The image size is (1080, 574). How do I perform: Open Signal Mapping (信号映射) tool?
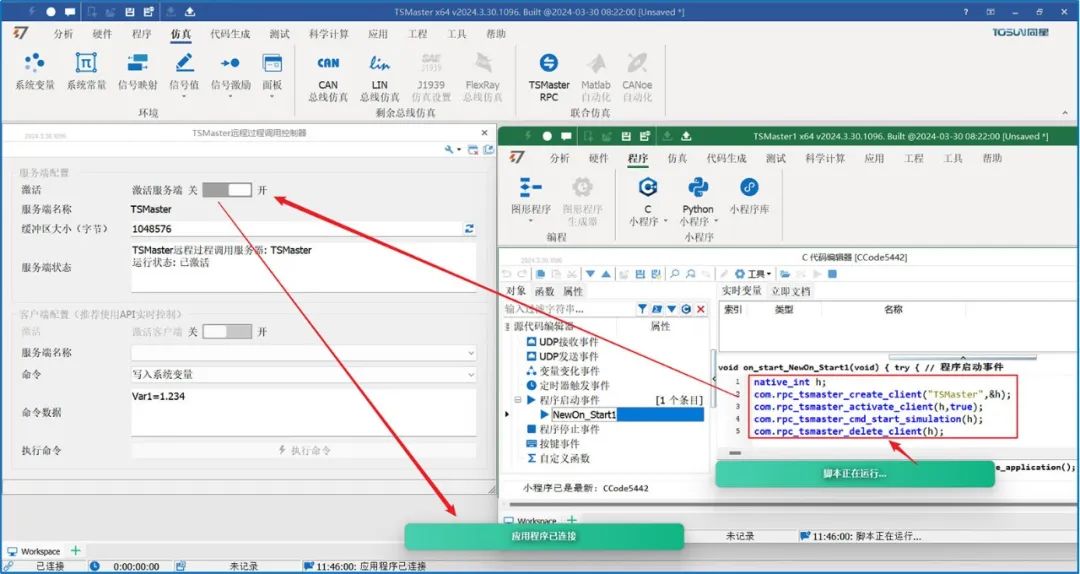click(x=138, y=72)
